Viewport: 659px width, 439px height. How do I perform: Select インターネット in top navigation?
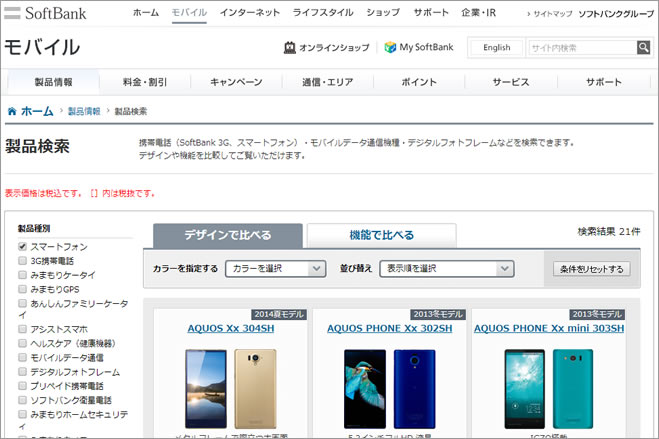[250, 13]
